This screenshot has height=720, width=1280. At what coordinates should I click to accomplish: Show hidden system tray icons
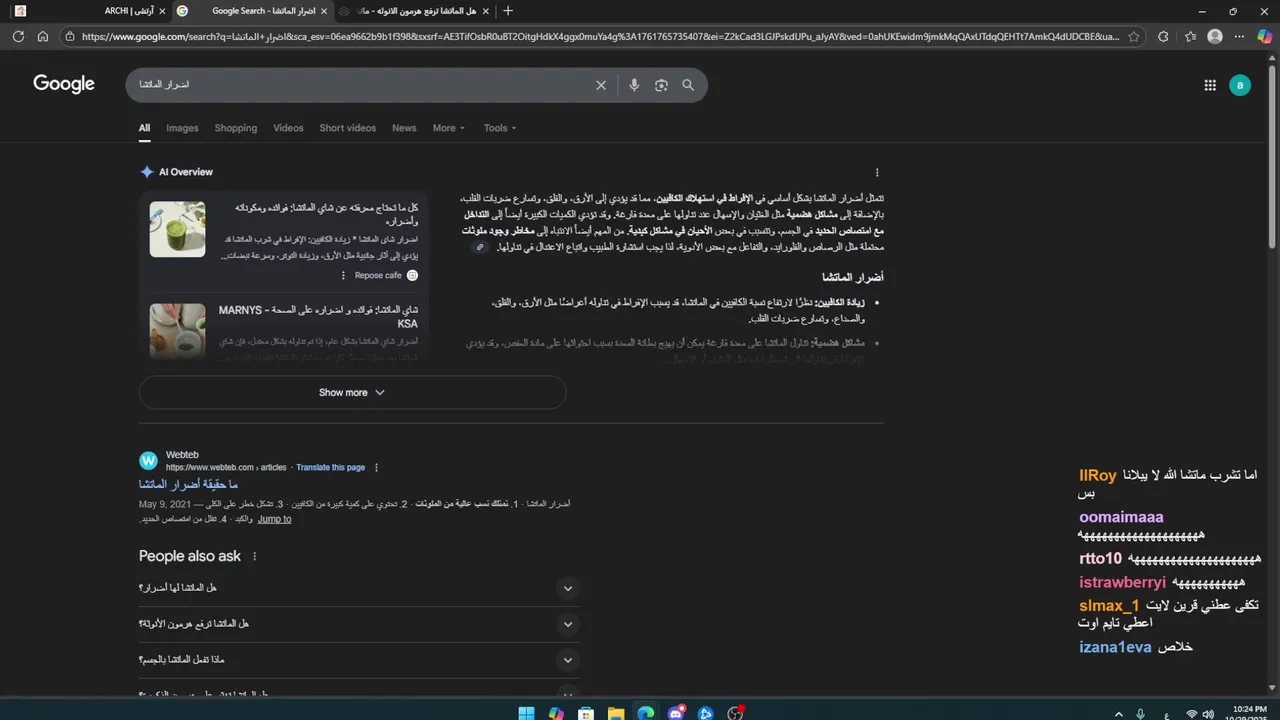click(1119, 713)
